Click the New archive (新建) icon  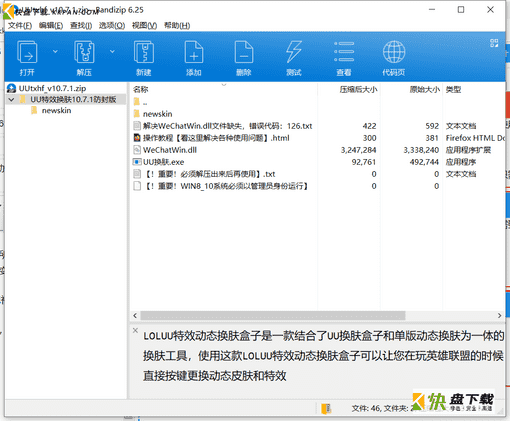coord(144,52)
